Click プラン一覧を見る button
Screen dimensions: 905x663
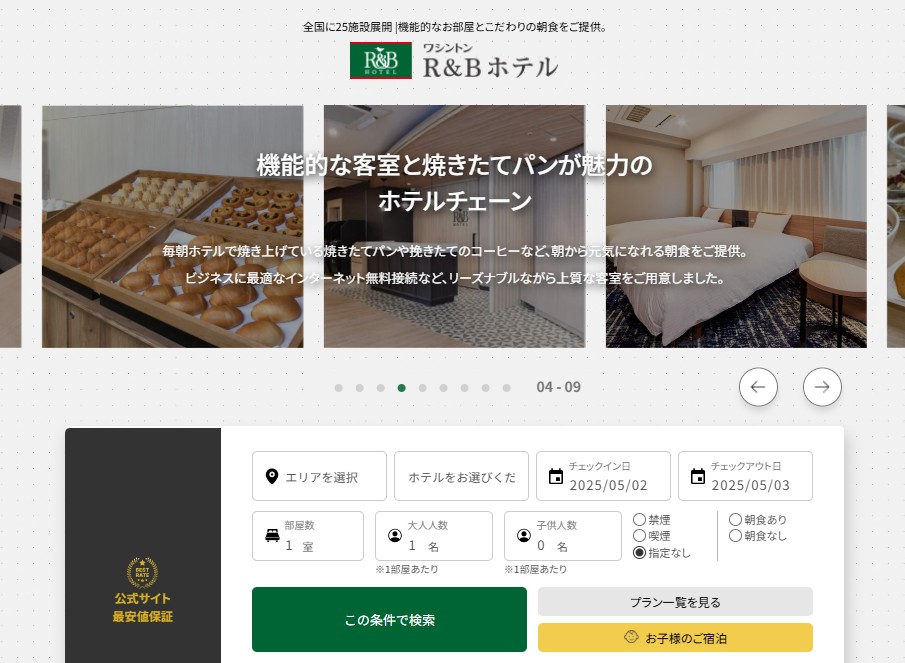[675, 602]
